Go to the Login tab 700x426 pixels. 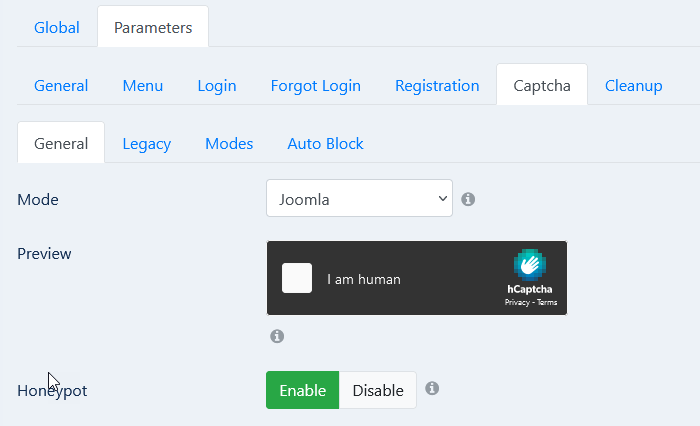tap(217, 85)
